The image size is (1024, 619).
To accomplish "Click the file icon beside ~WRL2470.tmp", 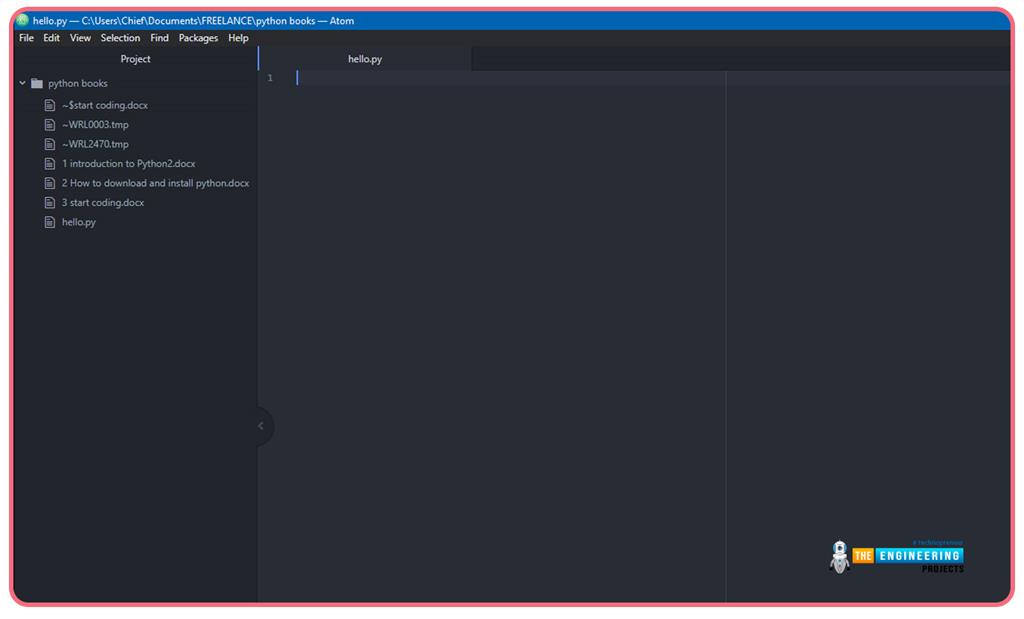I will [50, 144].
